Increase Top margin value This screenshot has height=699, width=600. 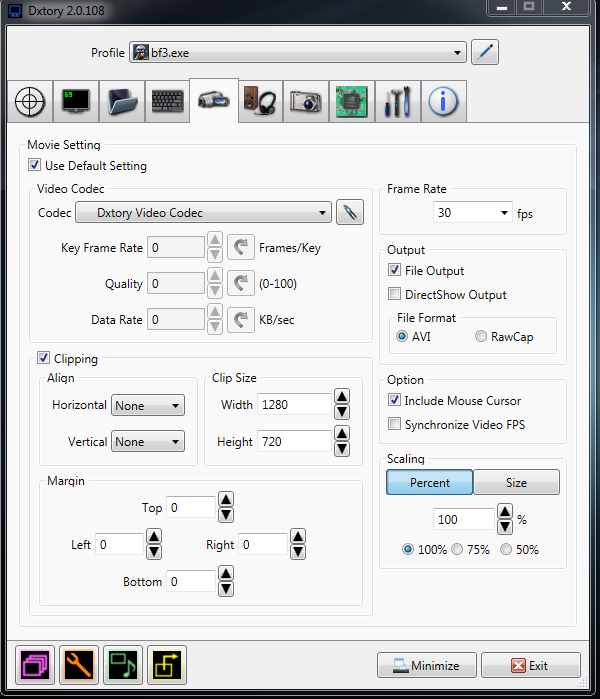(226, 499)
